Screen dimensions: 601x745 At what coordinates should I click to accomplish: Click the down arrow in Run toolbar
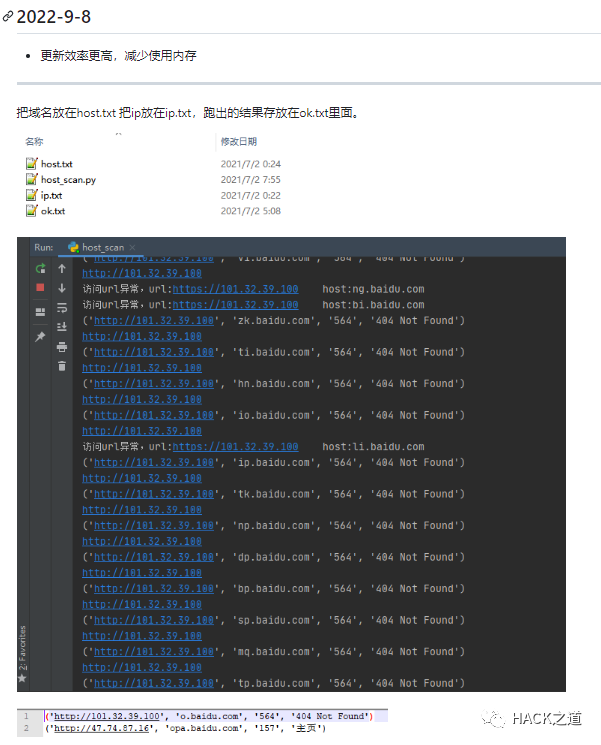[62, 288]
